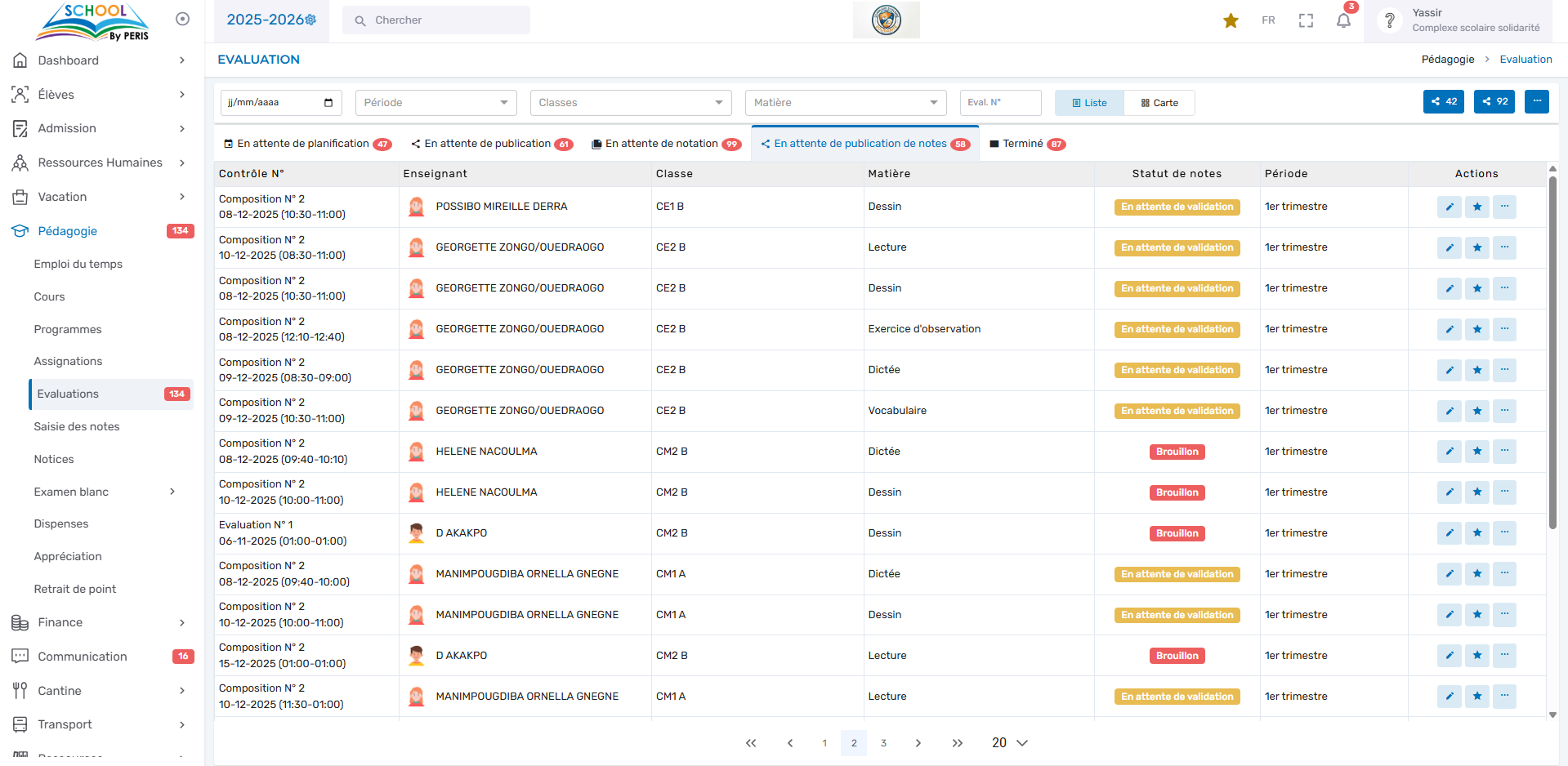Click the calendar icon in date field
The height and width of the screenshot is (766, 1568).
point(328,103)
